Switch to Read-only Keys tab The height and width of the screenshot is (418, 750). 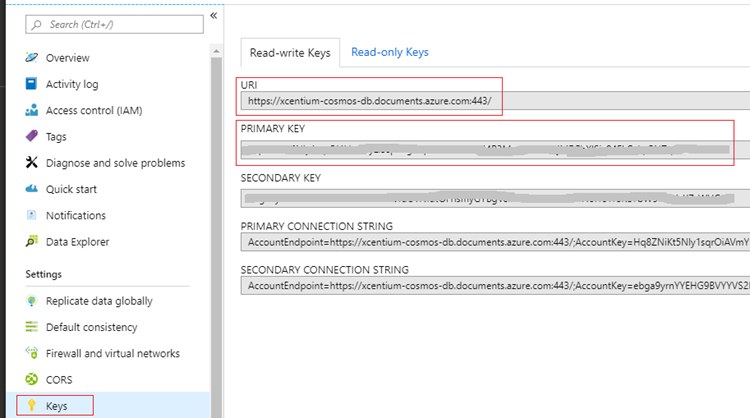[390, 52]
